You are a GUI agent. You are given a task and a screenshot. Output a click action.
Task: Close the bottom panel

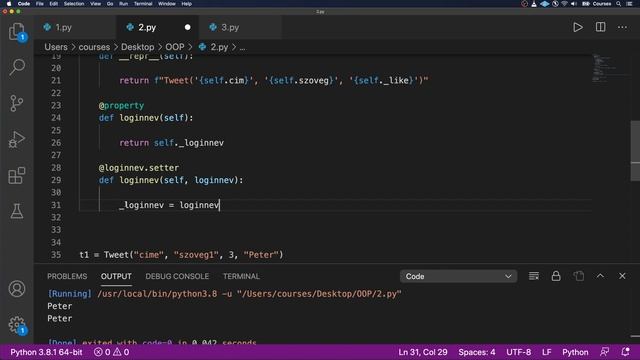coord(622,276)
